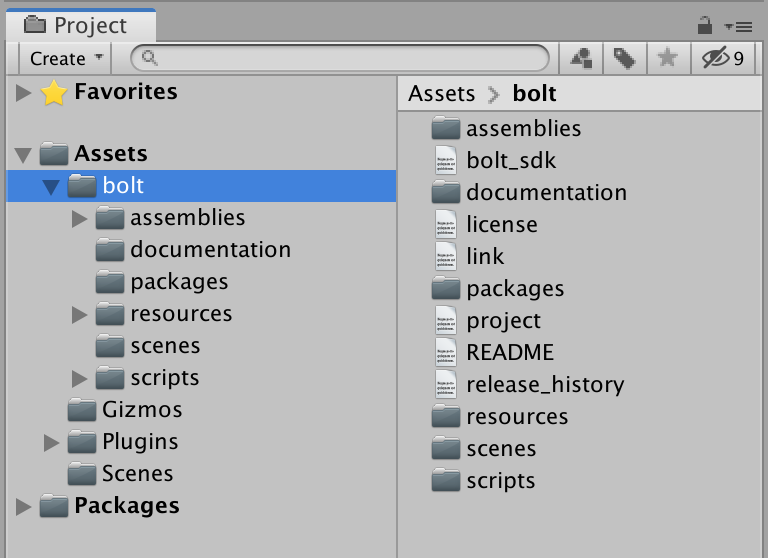Expand the assemblies folder in tree
The width and height of the screenshot is (768, 558).
click(79, 219)
